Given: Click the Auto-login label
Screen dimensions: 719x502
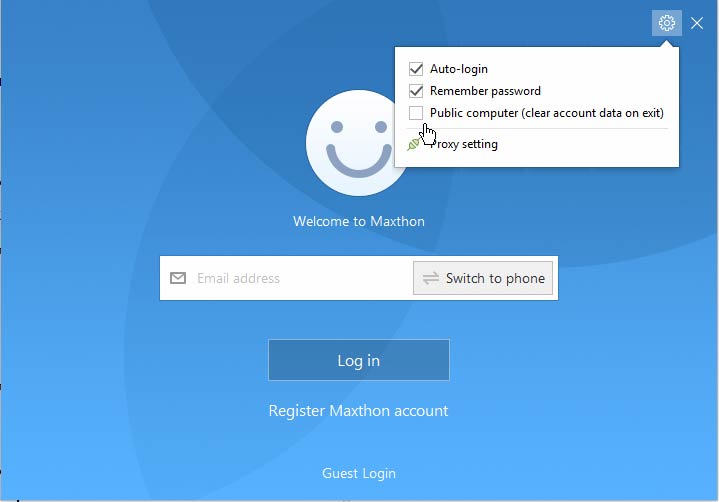Looking at the screenshot, I should [x=459, y=69].
